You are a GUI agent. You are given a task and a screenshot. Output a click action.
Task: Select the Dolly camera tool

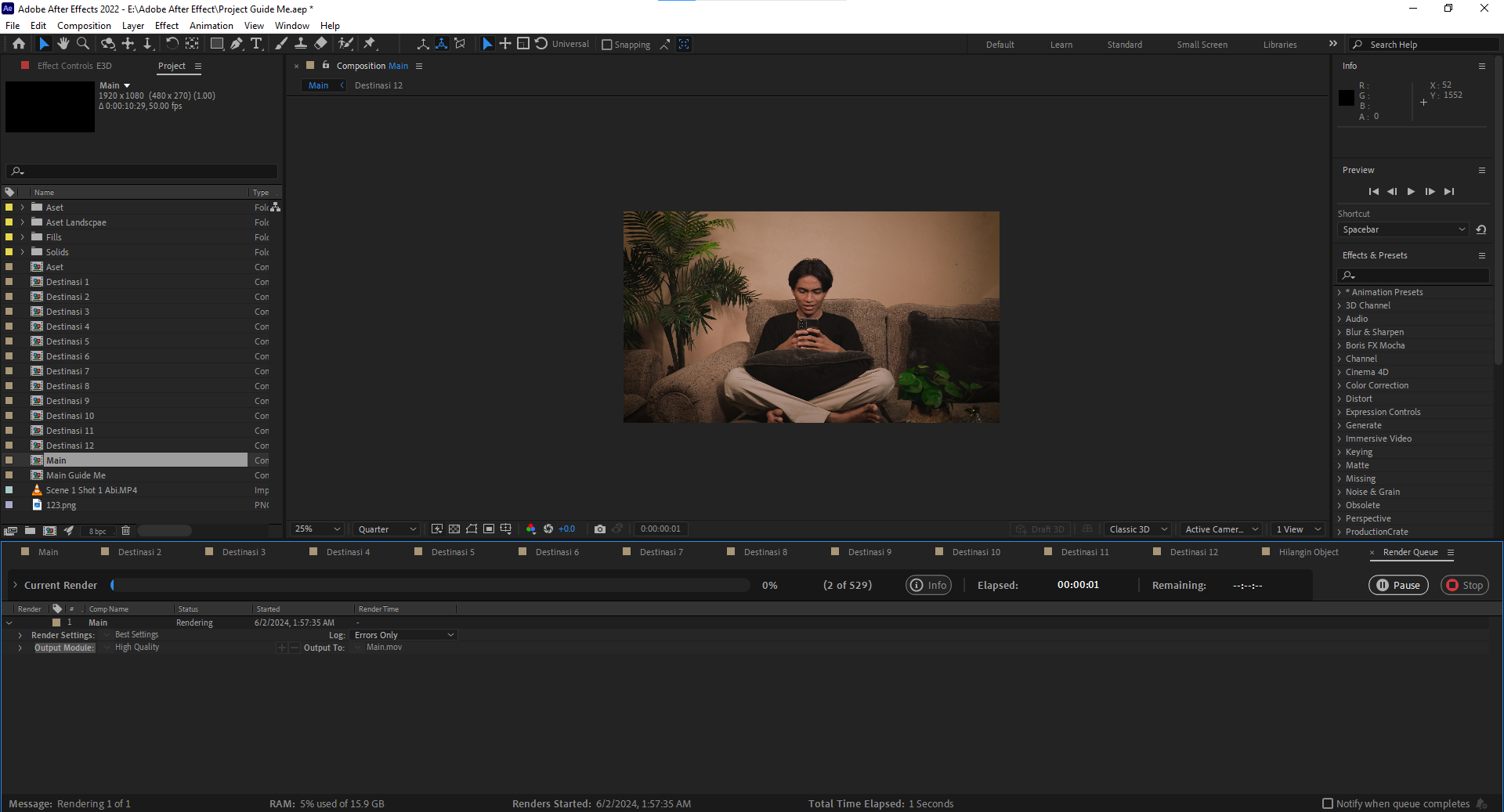(147, 44)
